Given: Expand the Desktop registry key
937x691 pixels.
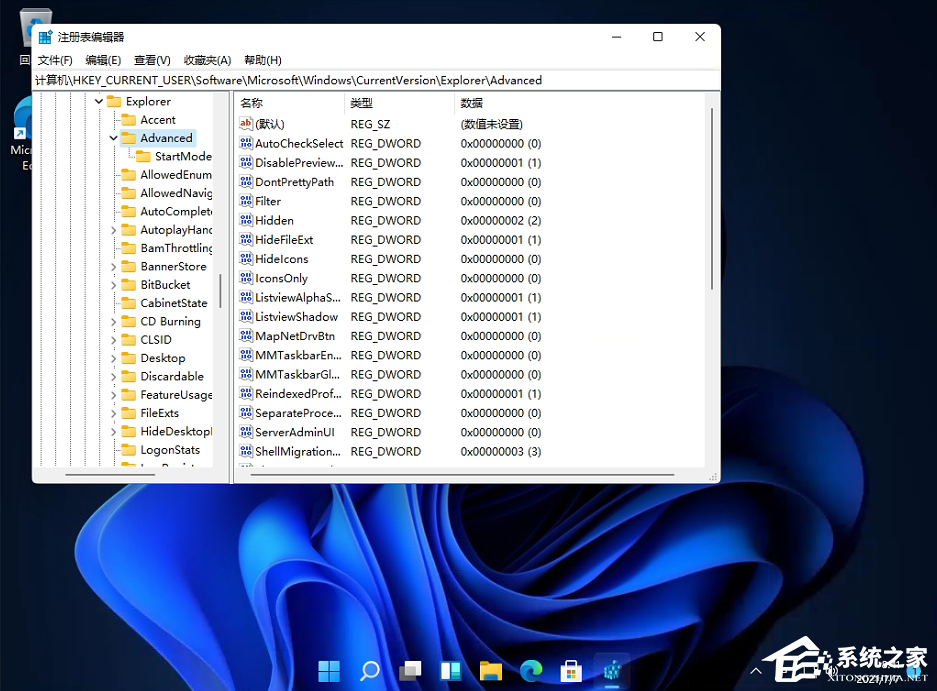Looking at the screenshot, I should point(113,357).
